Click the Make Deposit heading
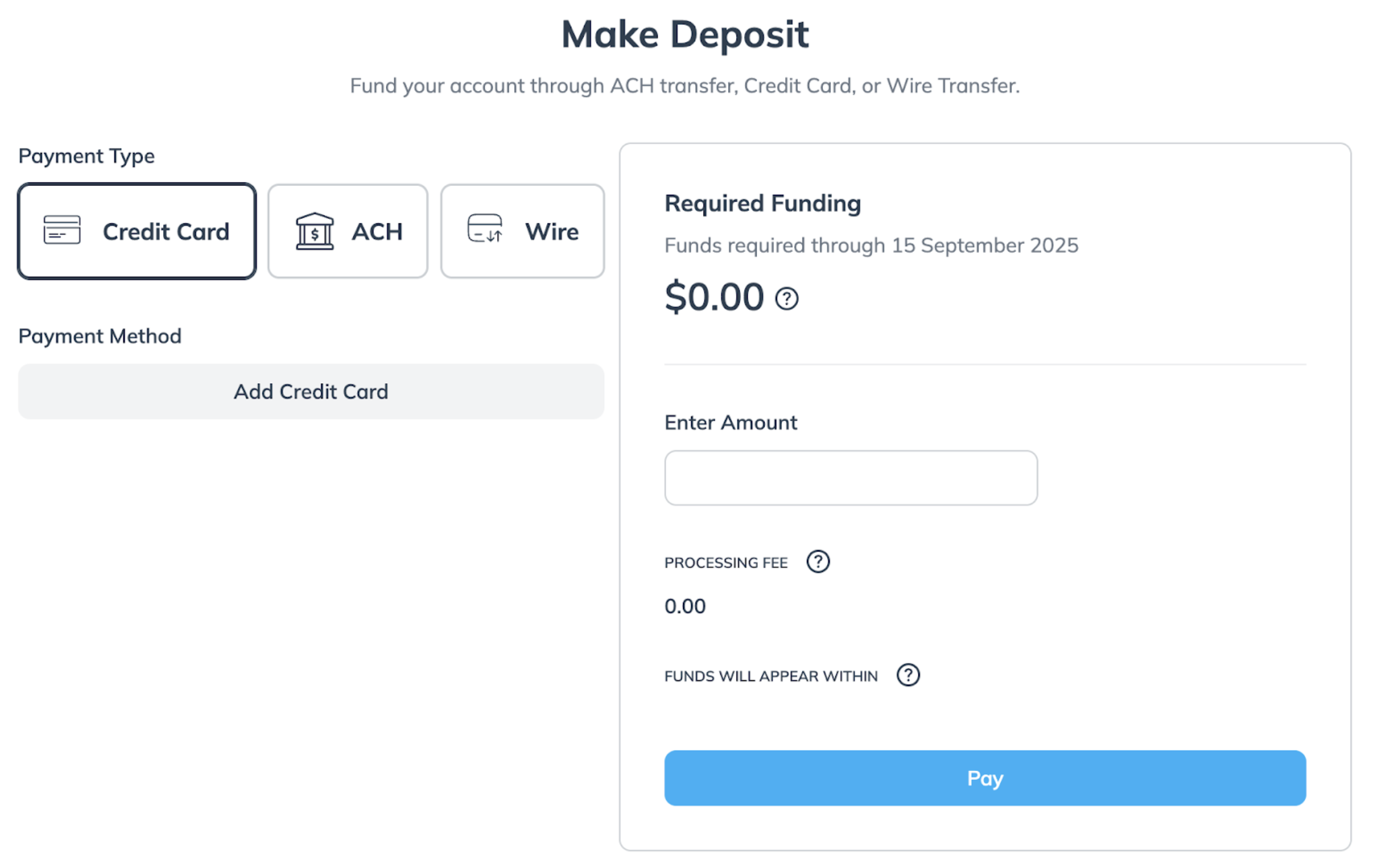 686,34
